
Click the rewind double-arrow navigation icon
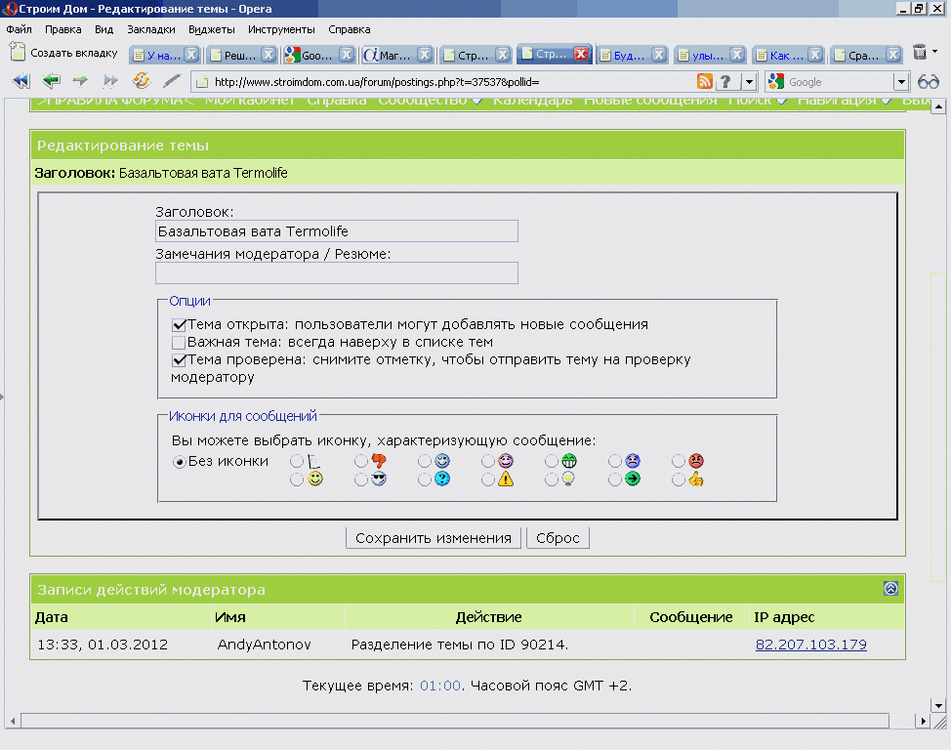click(x=21, y=81)
